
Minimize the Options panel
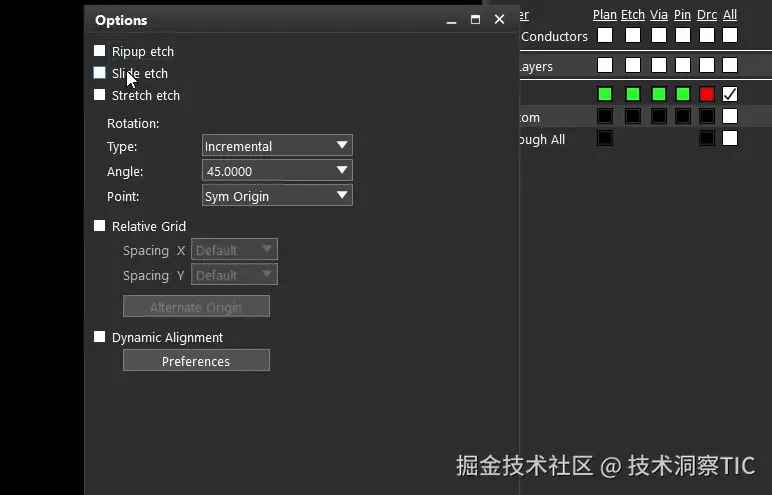tap(451, 20)
